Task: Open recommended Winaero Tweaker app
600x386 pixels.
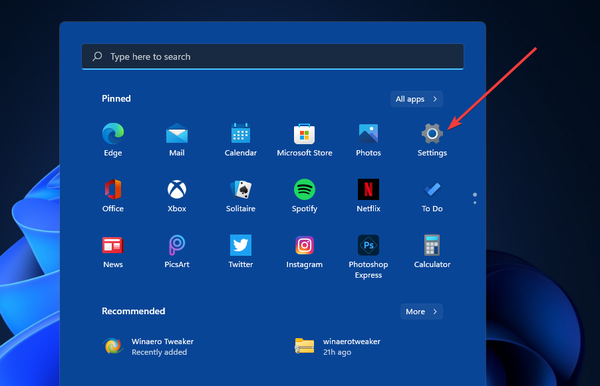Action: pyautogui.click(x=148, y=346)
